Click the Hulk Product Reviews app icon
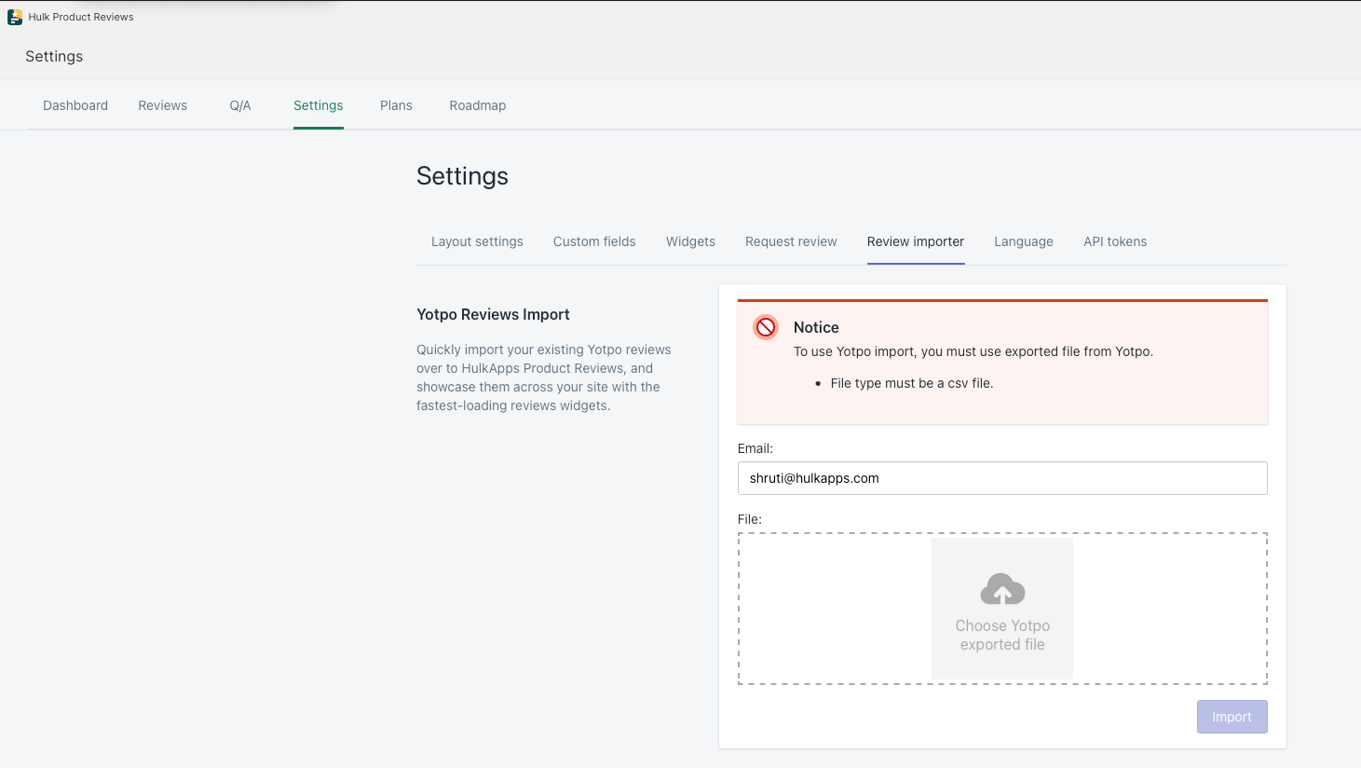The image size is (1361, 768). [15, 17]
